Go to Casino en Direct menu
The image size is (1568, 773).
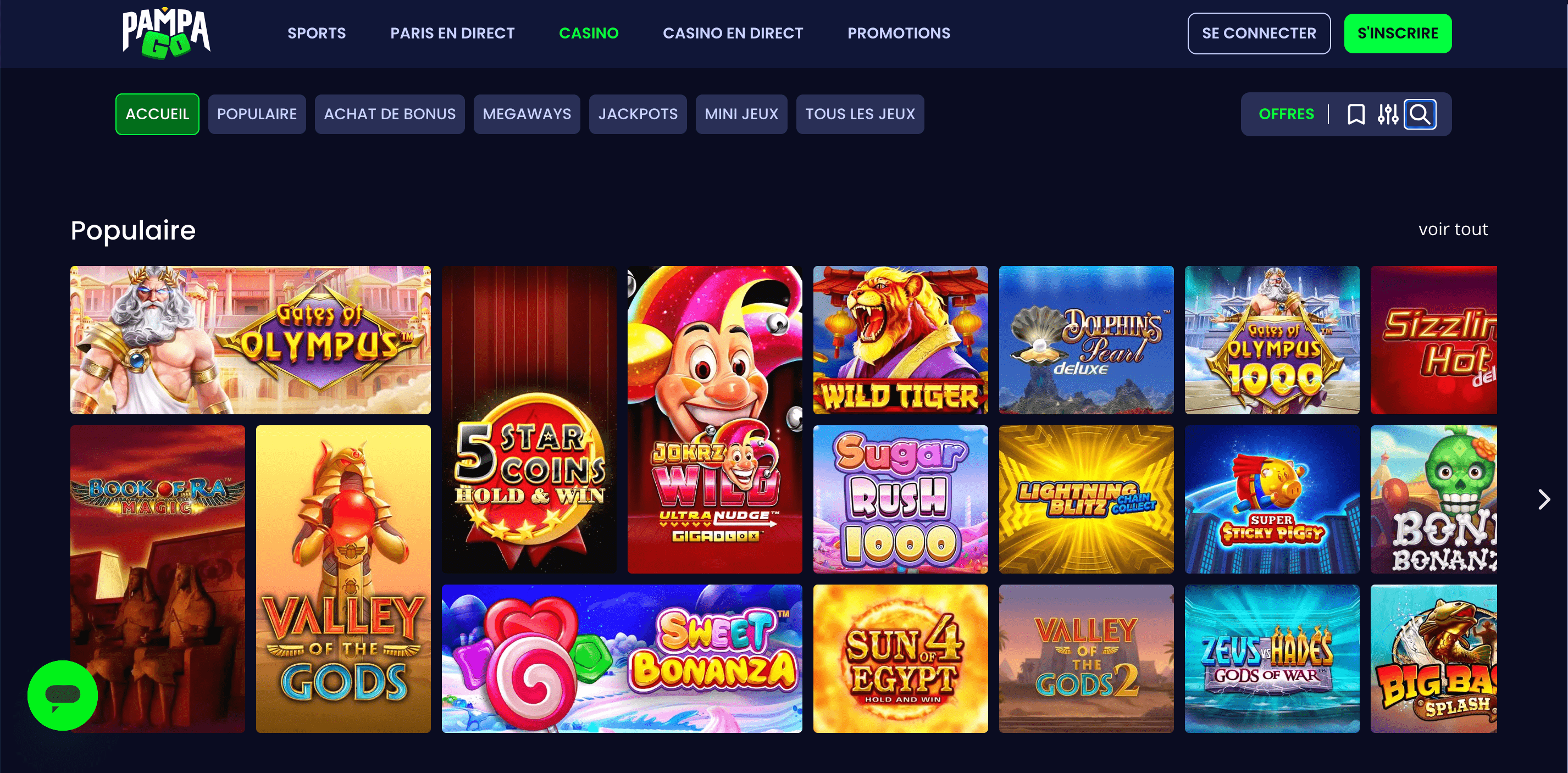733,34
